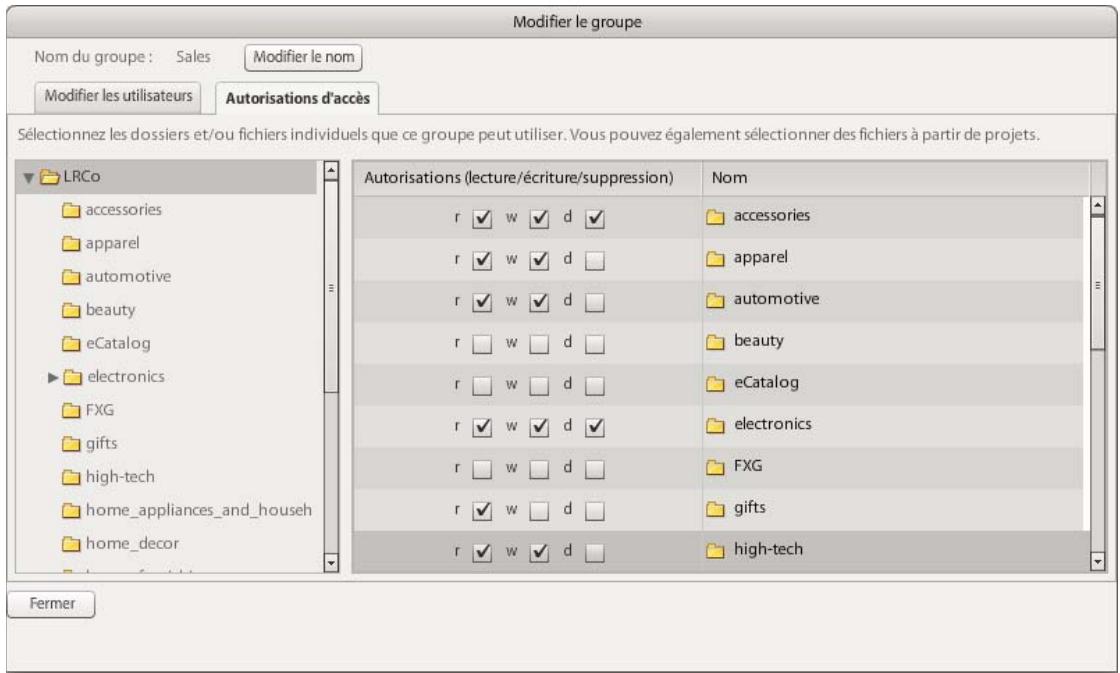The height and width of the screenshot is (673, 1120).
Task: Select the gifts folder icon in the tree
Action: [73, 441]
